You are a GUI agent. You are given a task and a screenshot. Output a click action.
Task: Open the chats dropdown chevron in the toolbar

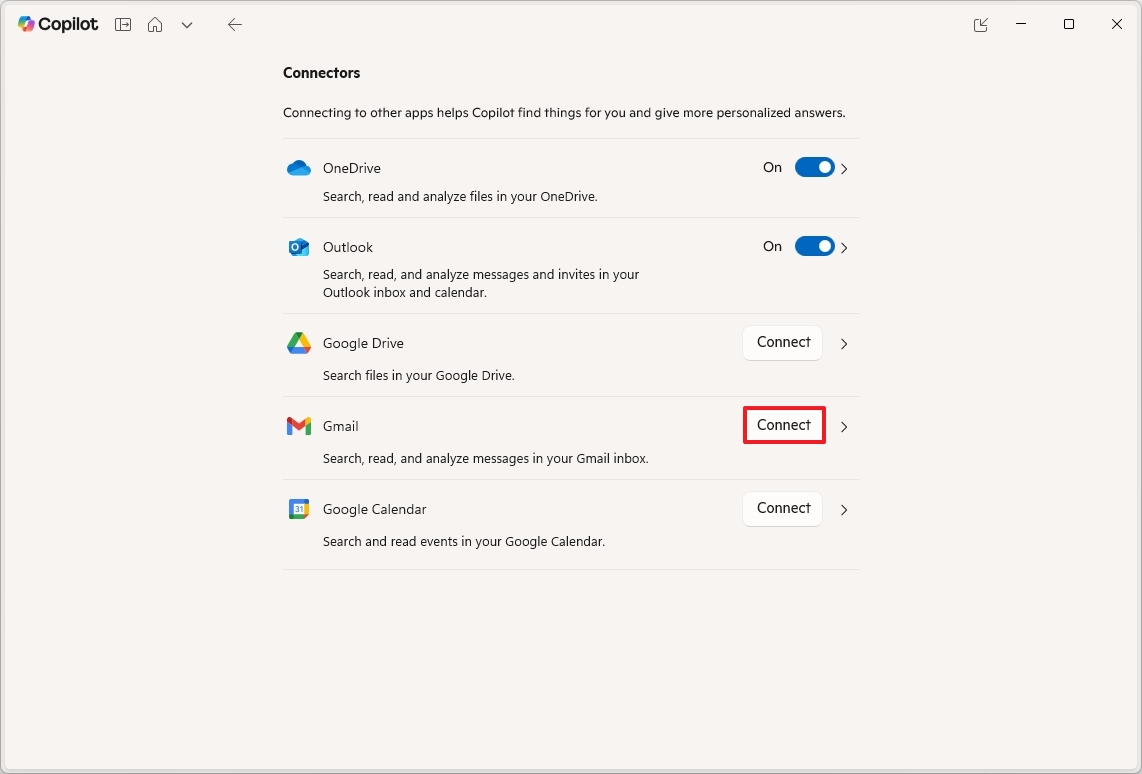point(187,24)
